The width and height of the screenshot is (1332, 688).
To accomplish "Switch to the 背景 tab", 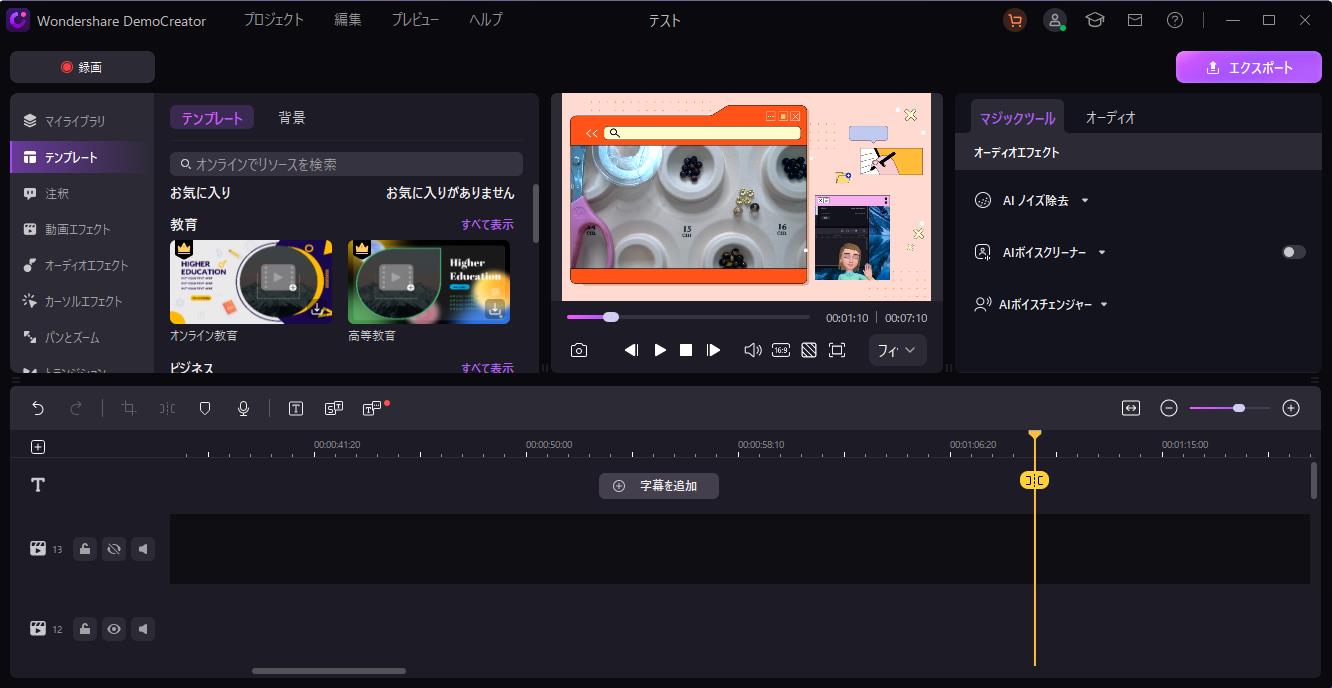I will pyautogui.click(x=292, y=117).
